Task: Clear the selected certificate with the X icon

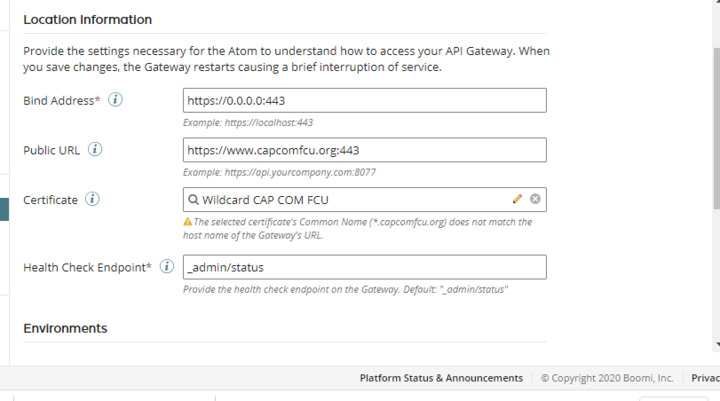Action: click(535, 199)
